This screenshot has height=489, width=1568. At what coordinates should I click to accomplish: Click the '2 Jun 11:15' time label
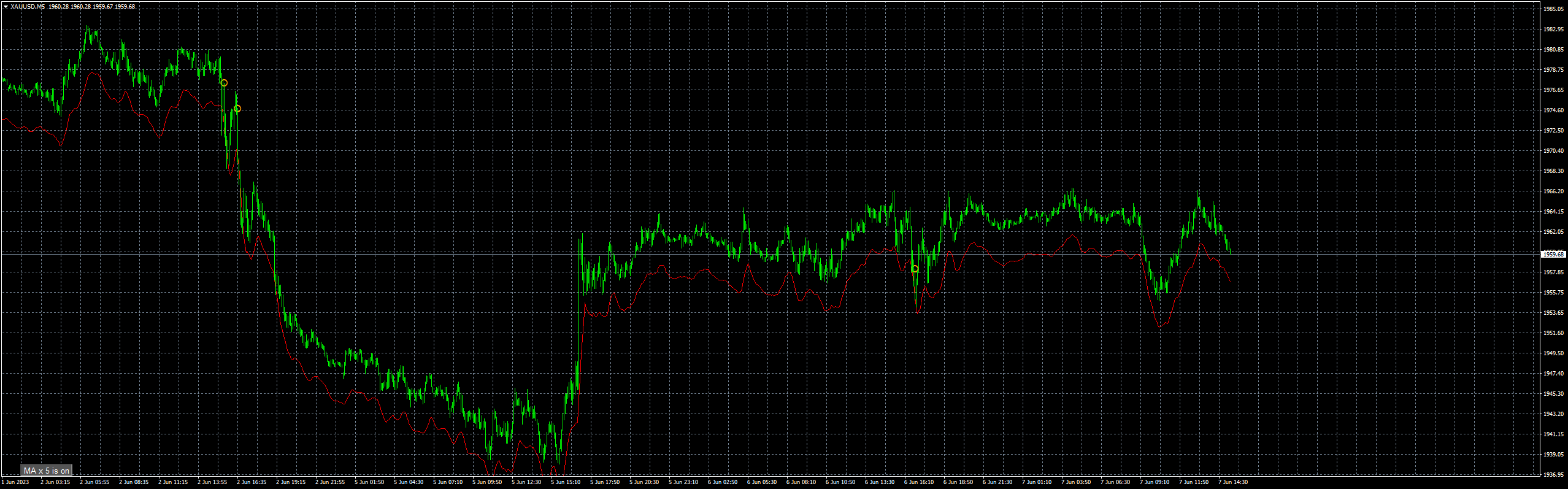pyautogui.click(x=173, y=482)
